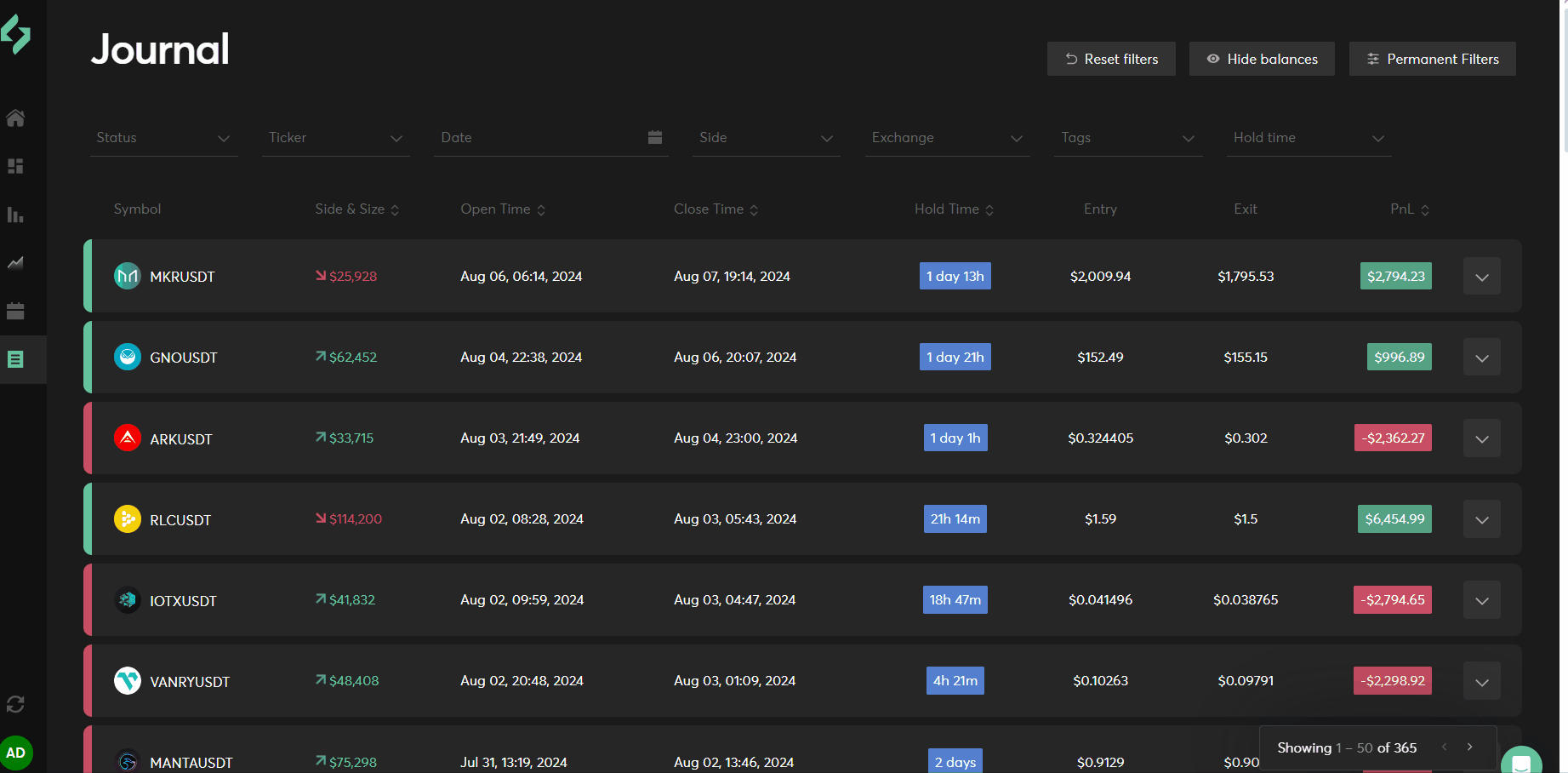Open the Exchange filter dropdown
1568x773 pixels.
(x=946, y=138)
